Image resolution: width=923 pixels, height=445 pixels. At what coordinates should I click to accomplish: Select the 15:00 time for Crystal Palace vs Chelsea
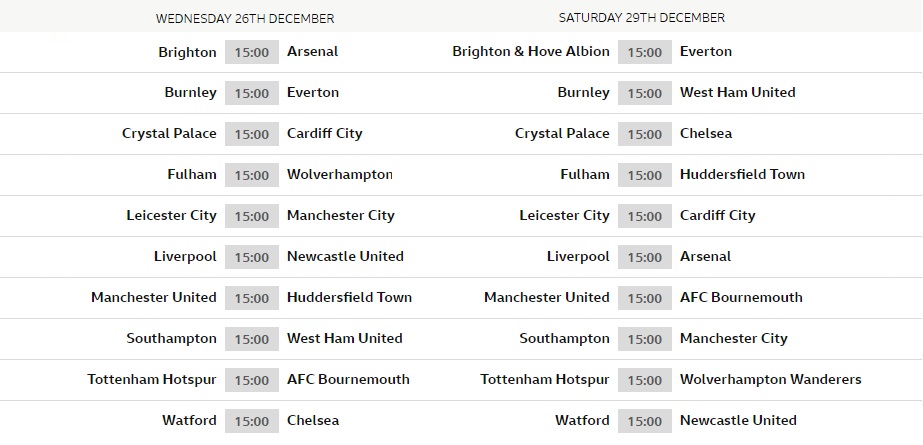click(x=644, y=134)
